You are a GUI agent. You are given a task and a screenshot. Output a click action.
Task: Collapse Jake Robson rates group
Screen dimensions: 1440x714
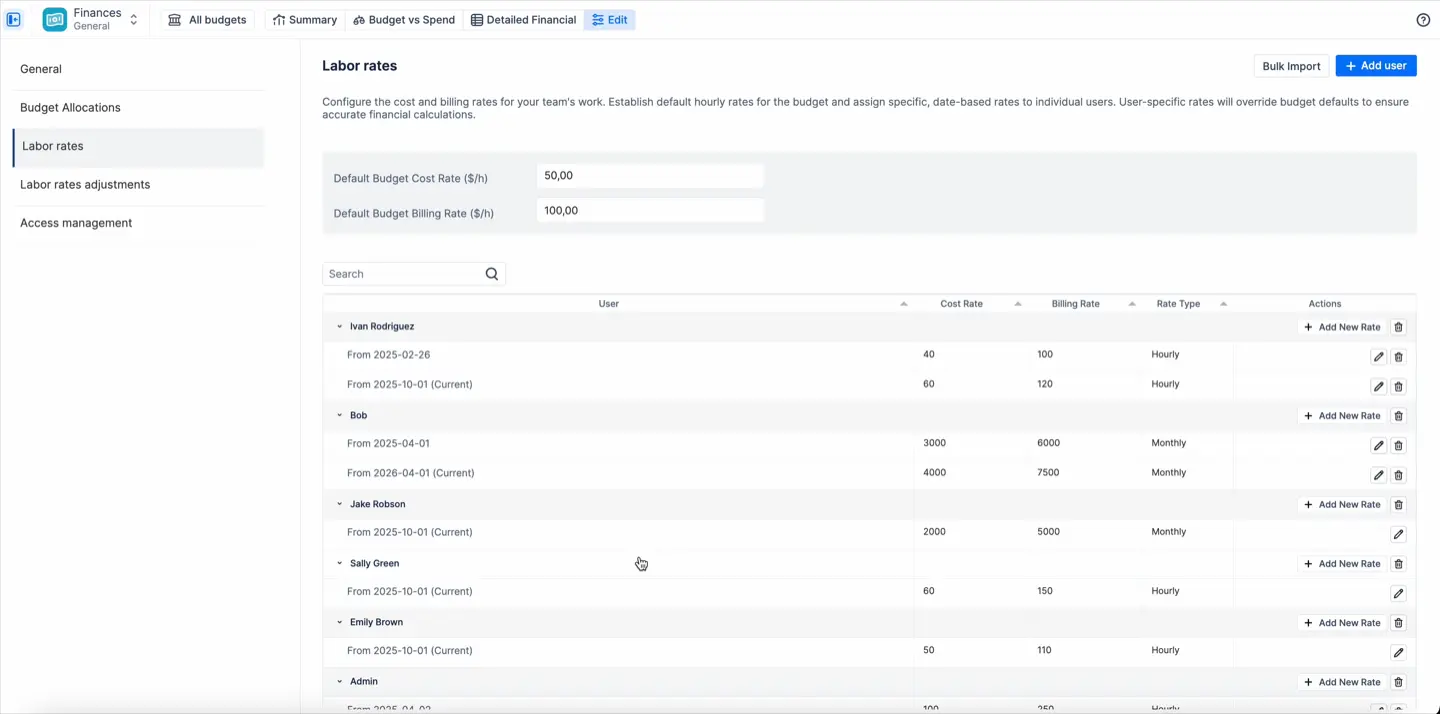pos(340,504)
